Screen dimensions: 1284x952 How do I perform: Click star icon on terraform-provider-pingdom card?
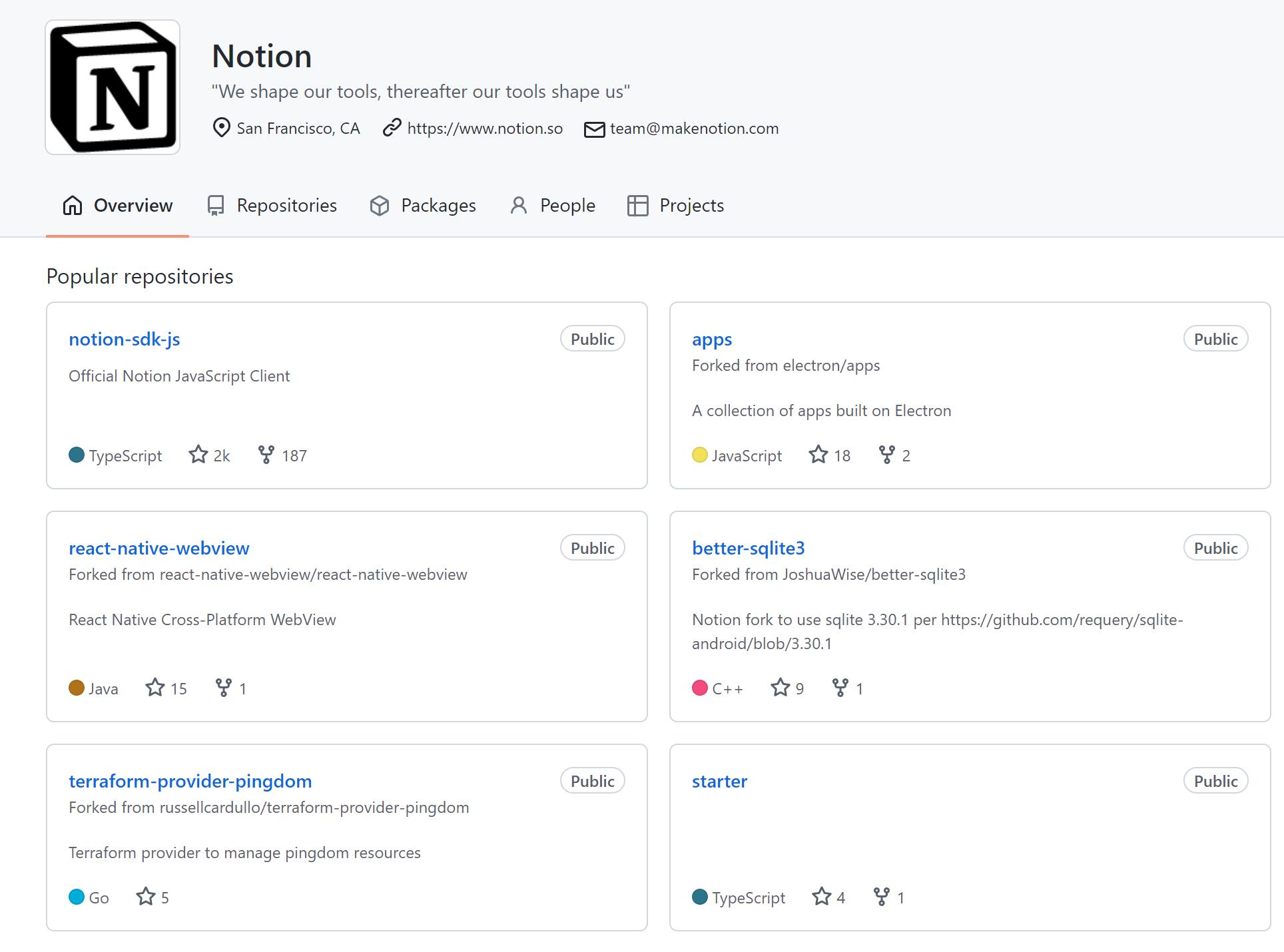click(145, 897)
